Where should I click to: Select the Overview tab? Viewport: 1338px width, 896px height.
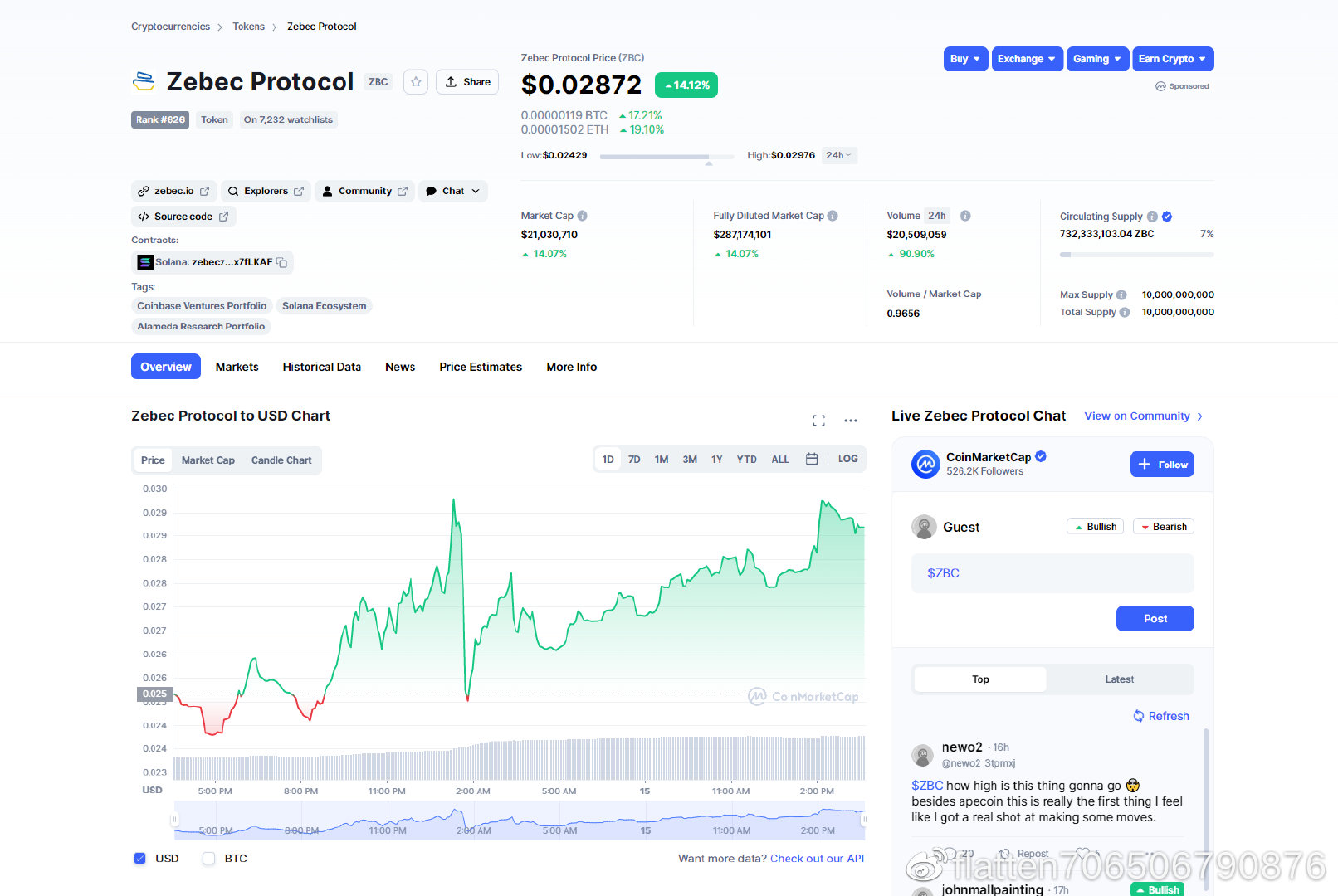pyautogui.click(x=166, y=367)
